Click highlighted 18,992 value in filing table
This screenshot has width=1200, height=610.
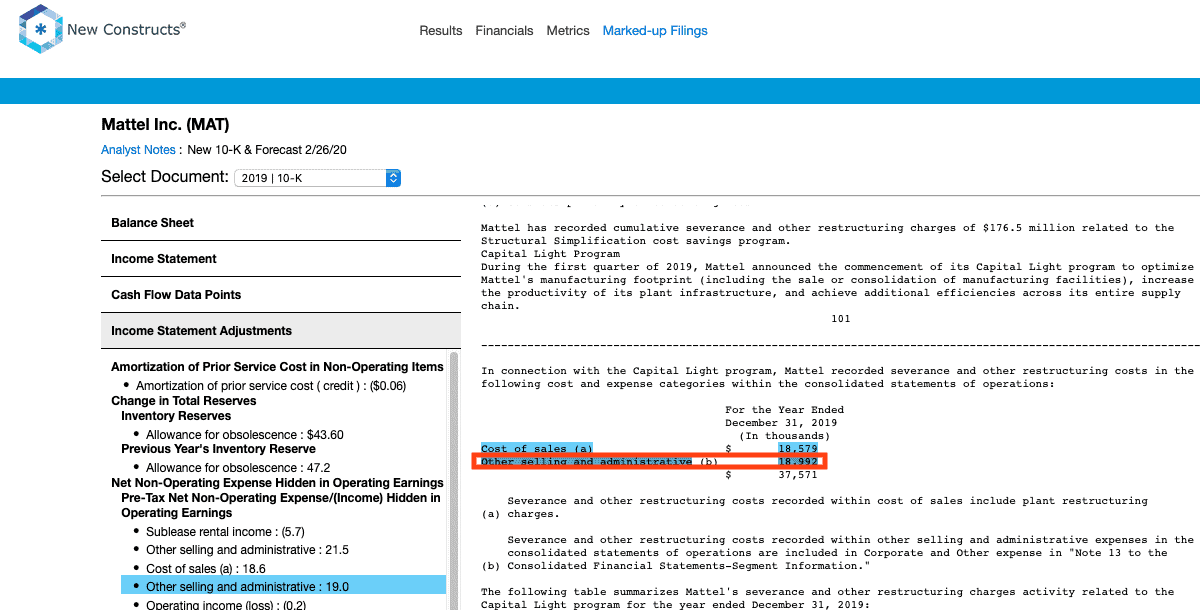[x=798, y=462]
